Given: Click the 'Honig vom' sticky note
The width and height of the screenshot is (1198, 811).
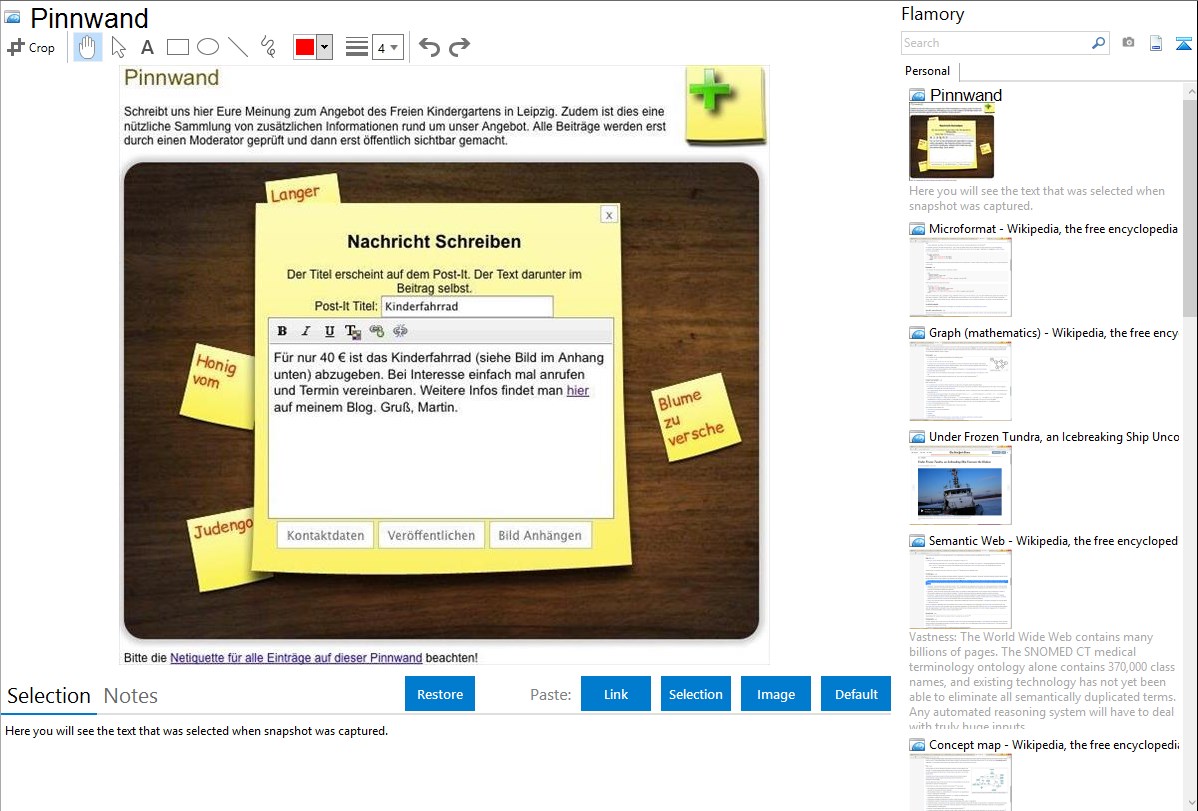Looking at the screenshot, I should [218, 385].
